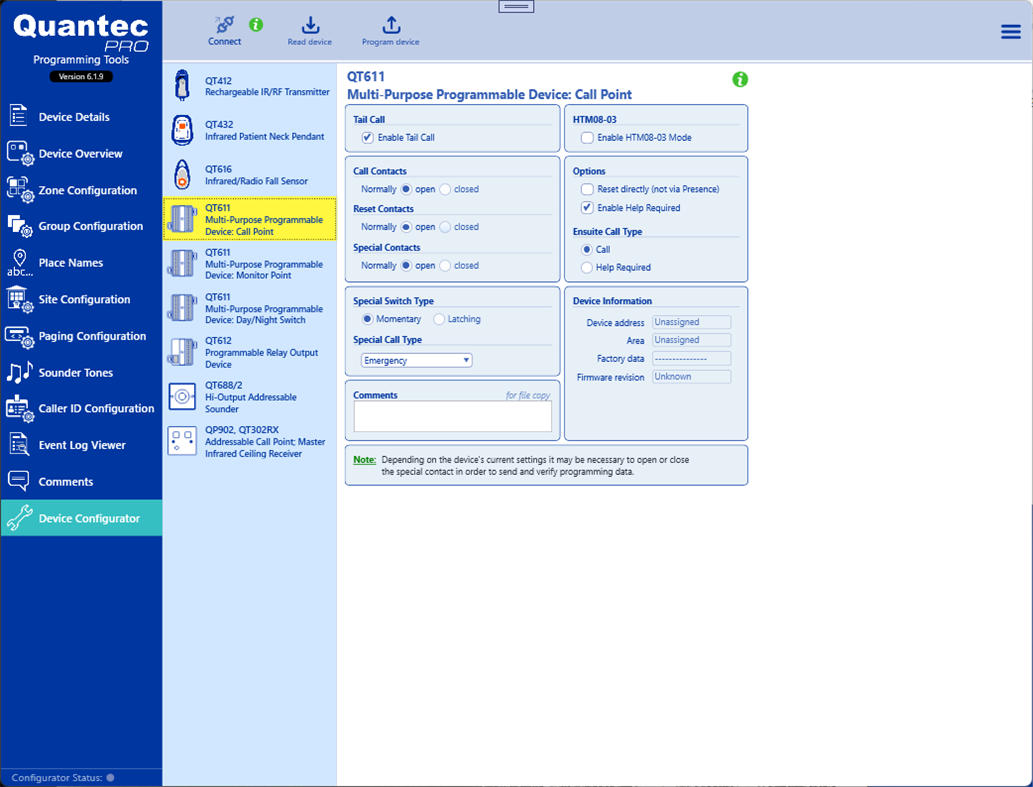Select the QT432 neck pendant device icon

point(182,130)
